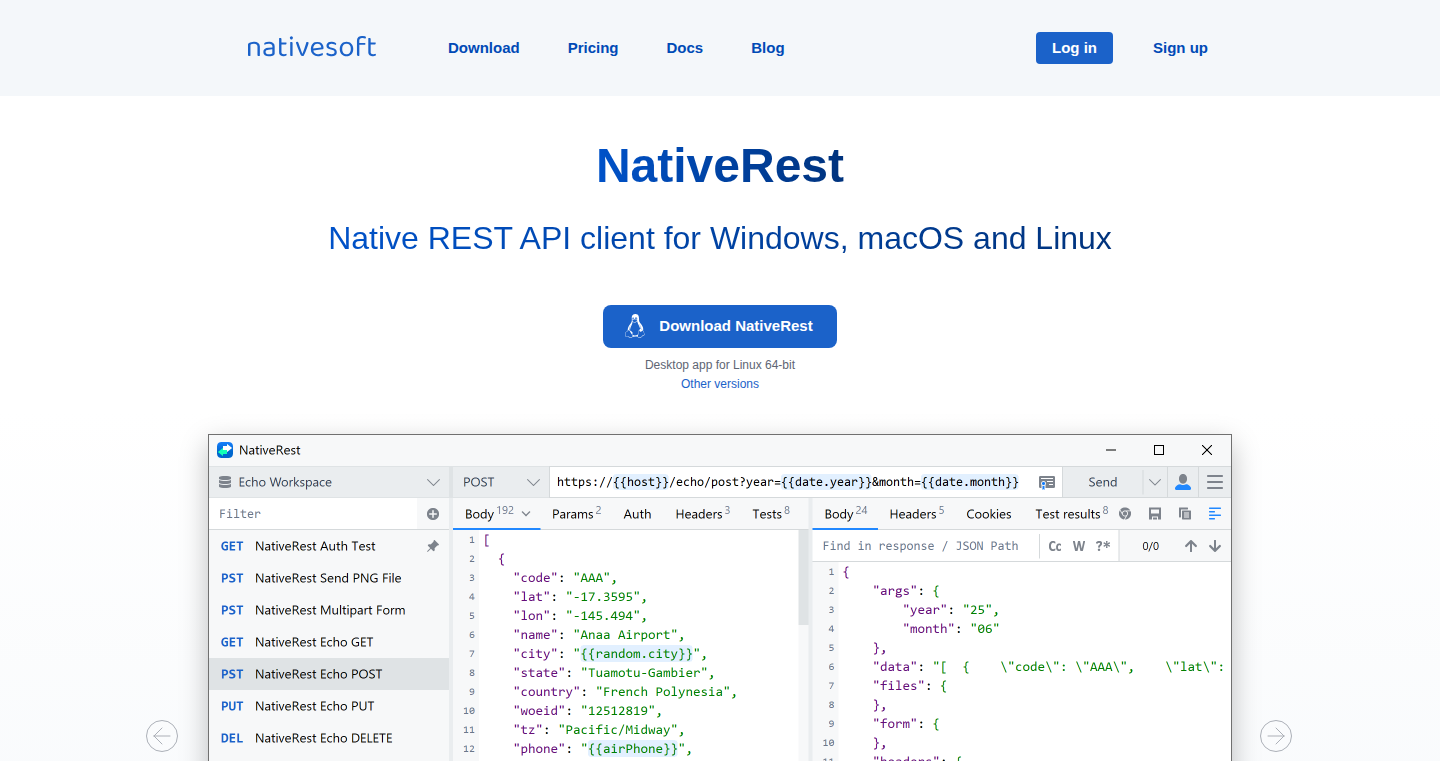
Task: Click the 0/0 match counter
Action: [1151, 546]
